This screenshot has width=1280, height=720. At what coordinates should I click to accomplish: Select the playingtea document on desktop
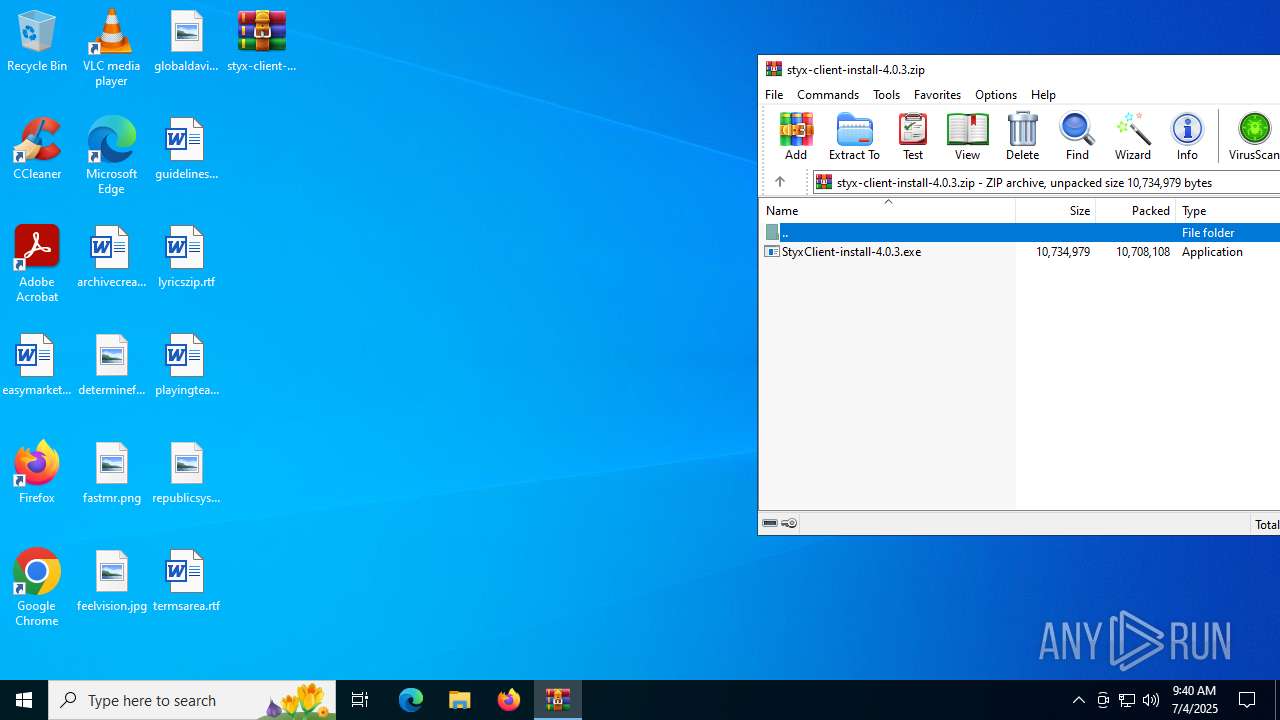point(186,365)
